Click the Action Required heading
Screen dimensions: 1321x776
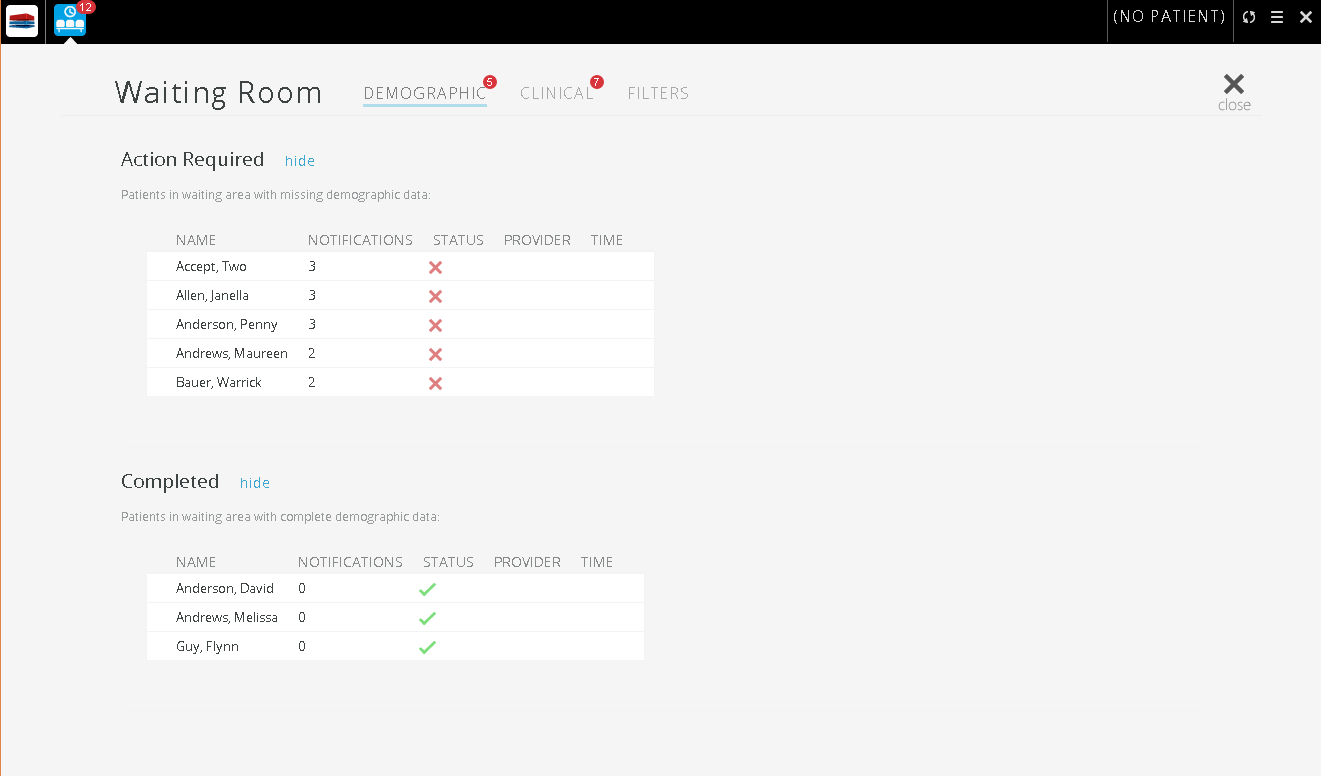(192, 160)
